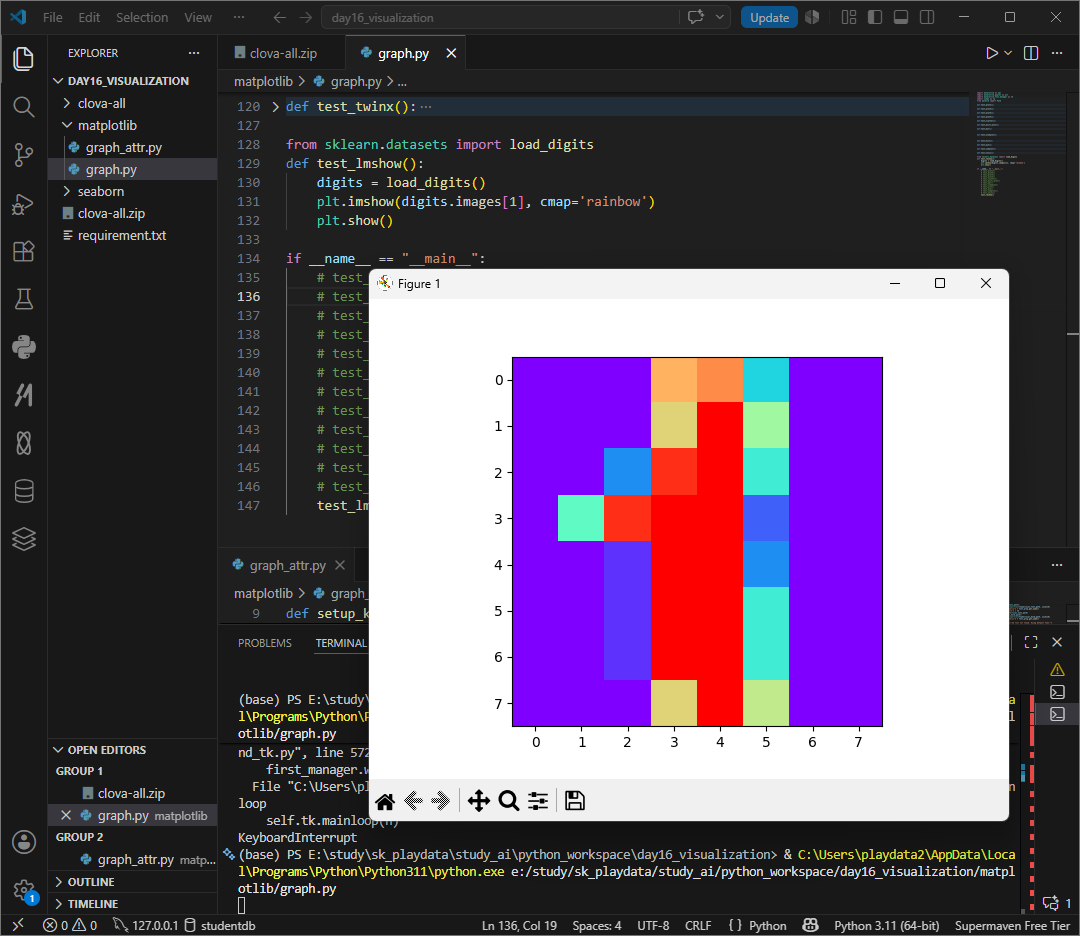Open Manage settings gear
Screen dimensions: 1080x936
pos(23,889)
